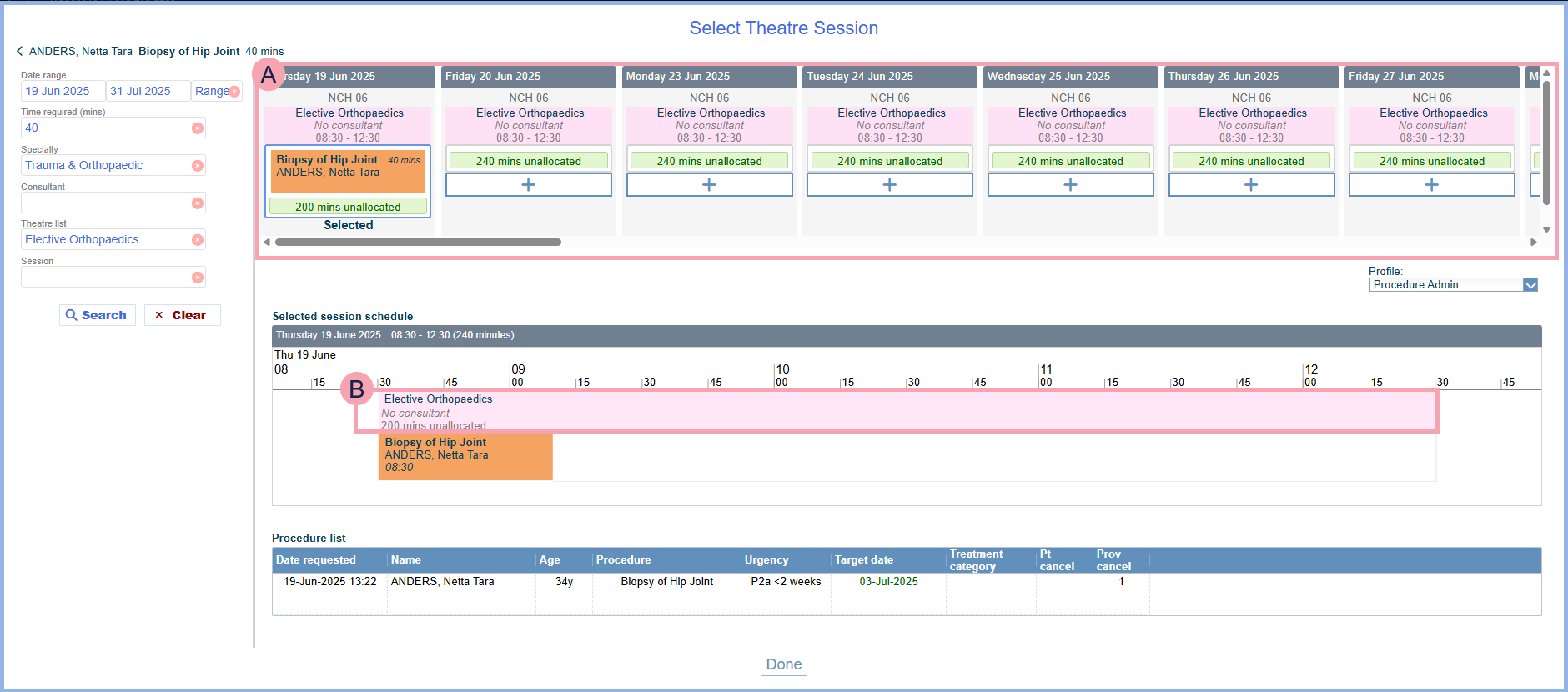The height and width of the screenshot is (692, 1568).
Task: Click the Done button
Action: point(783,664)
